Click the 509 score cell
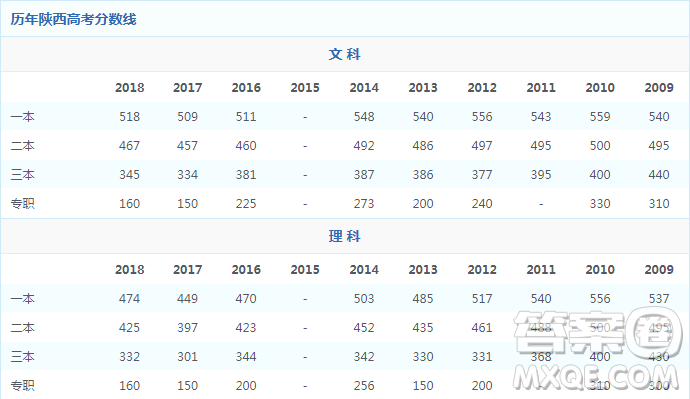The width and height of the screenshot is (690, 399). click(x=187, y=117)
